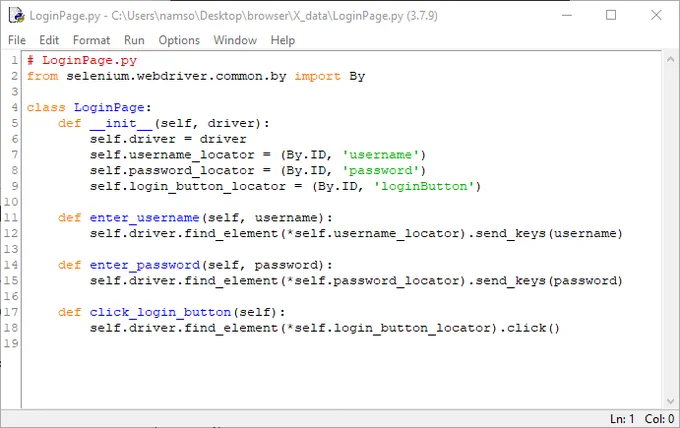Viewport: 680px width, 428px height.
Task: Maximize the LoginPage.py window
Action: click(611, 15)
